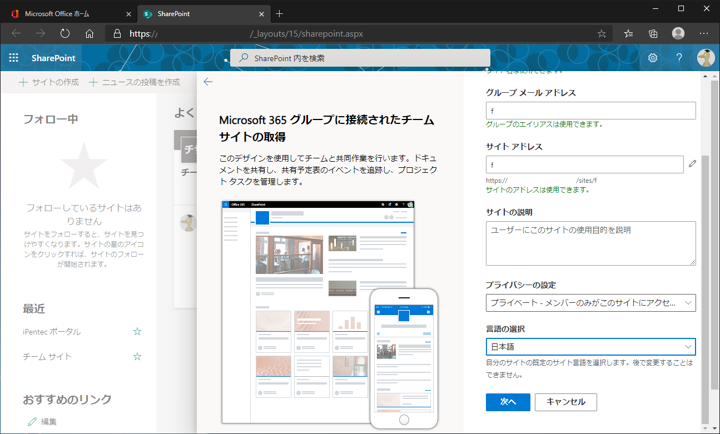The height and width of the screenshot is (434, 720).
Task: Edit site address with the pencil icon
Action: point(692,163)
